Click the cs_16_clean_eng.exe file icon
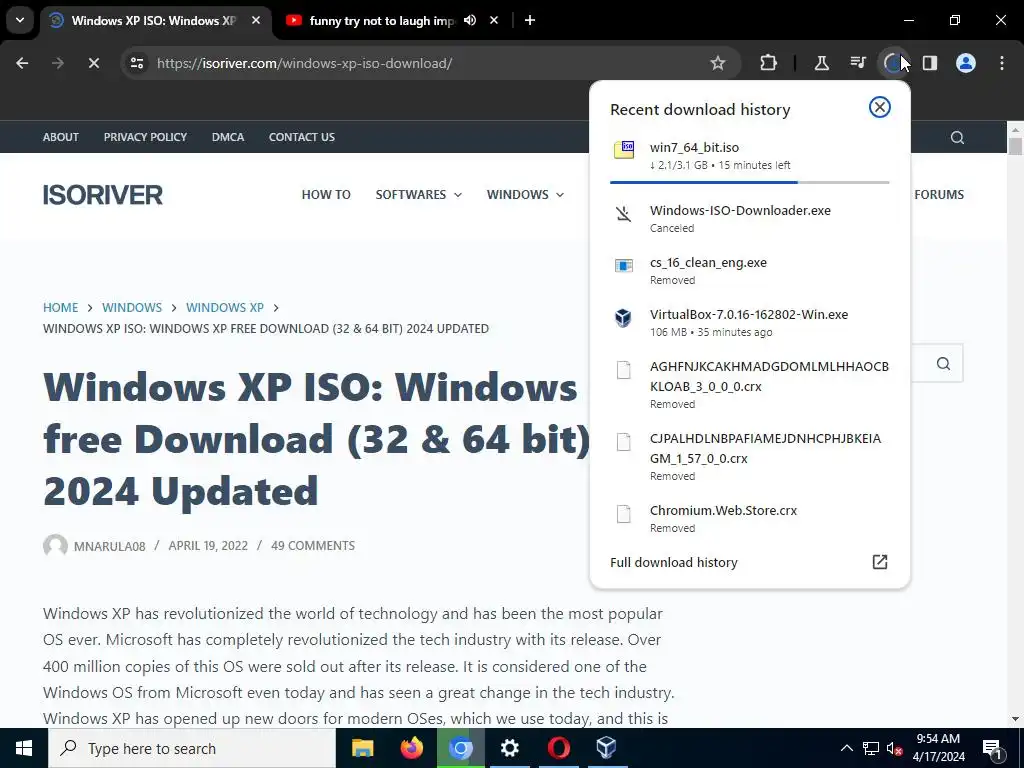 click(x=624, y=265)
